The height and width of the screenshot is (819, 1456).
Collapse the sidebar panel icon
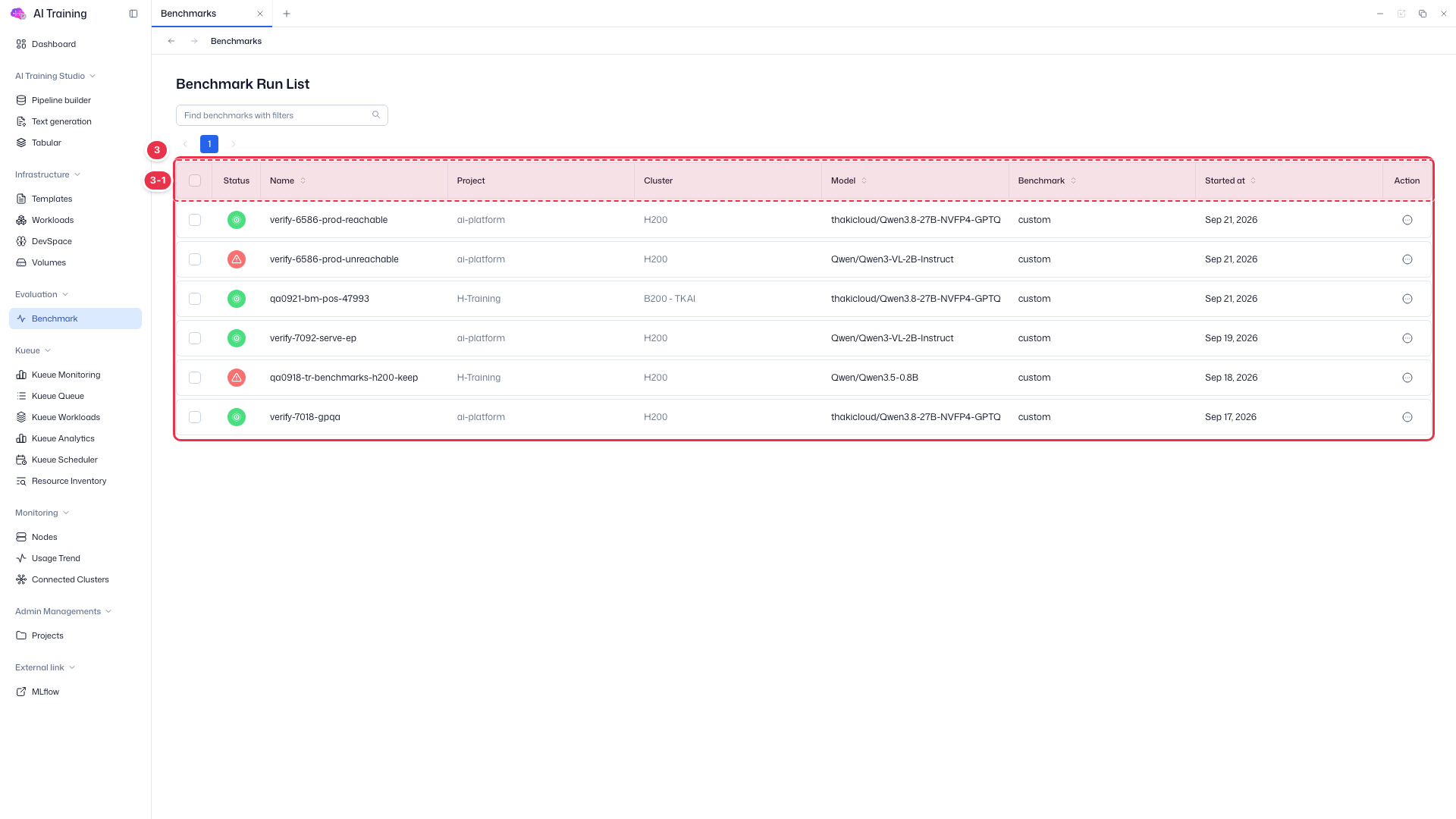pyautogui.click(x=133, y=14)
